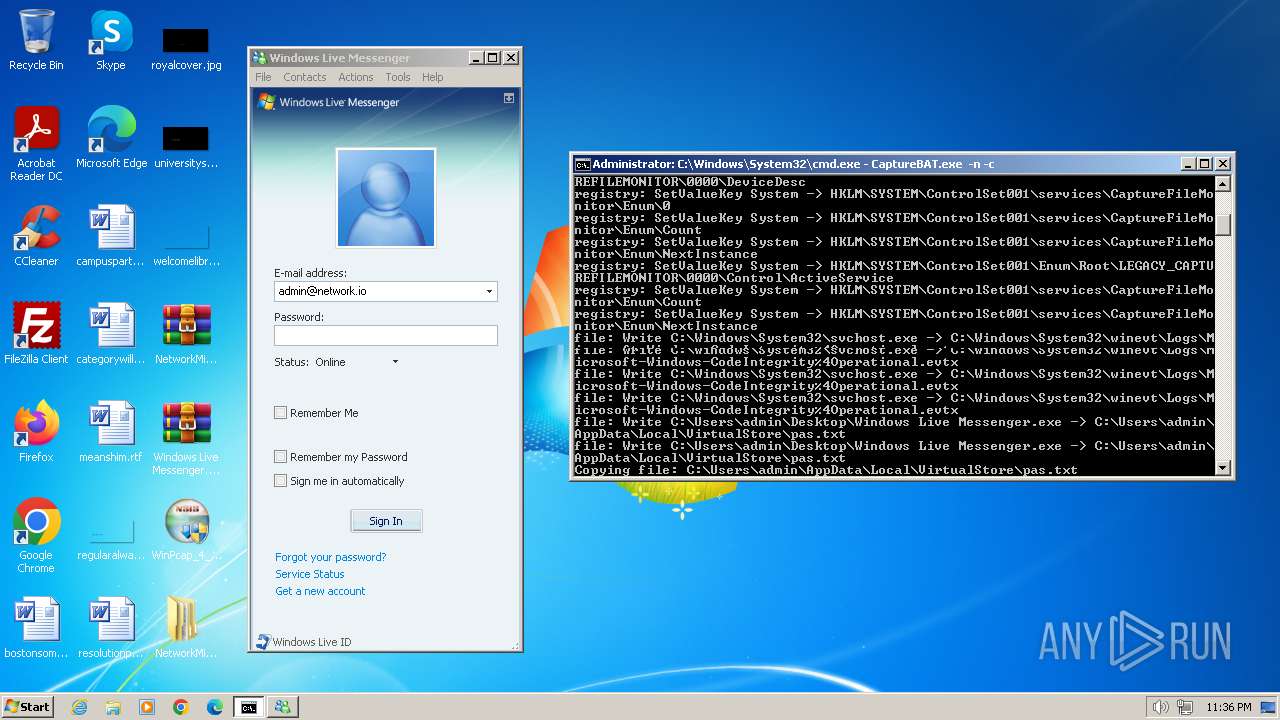Switch to Messenger taskbar button
Screen dimensions: 1280x720
click(282, 707)
